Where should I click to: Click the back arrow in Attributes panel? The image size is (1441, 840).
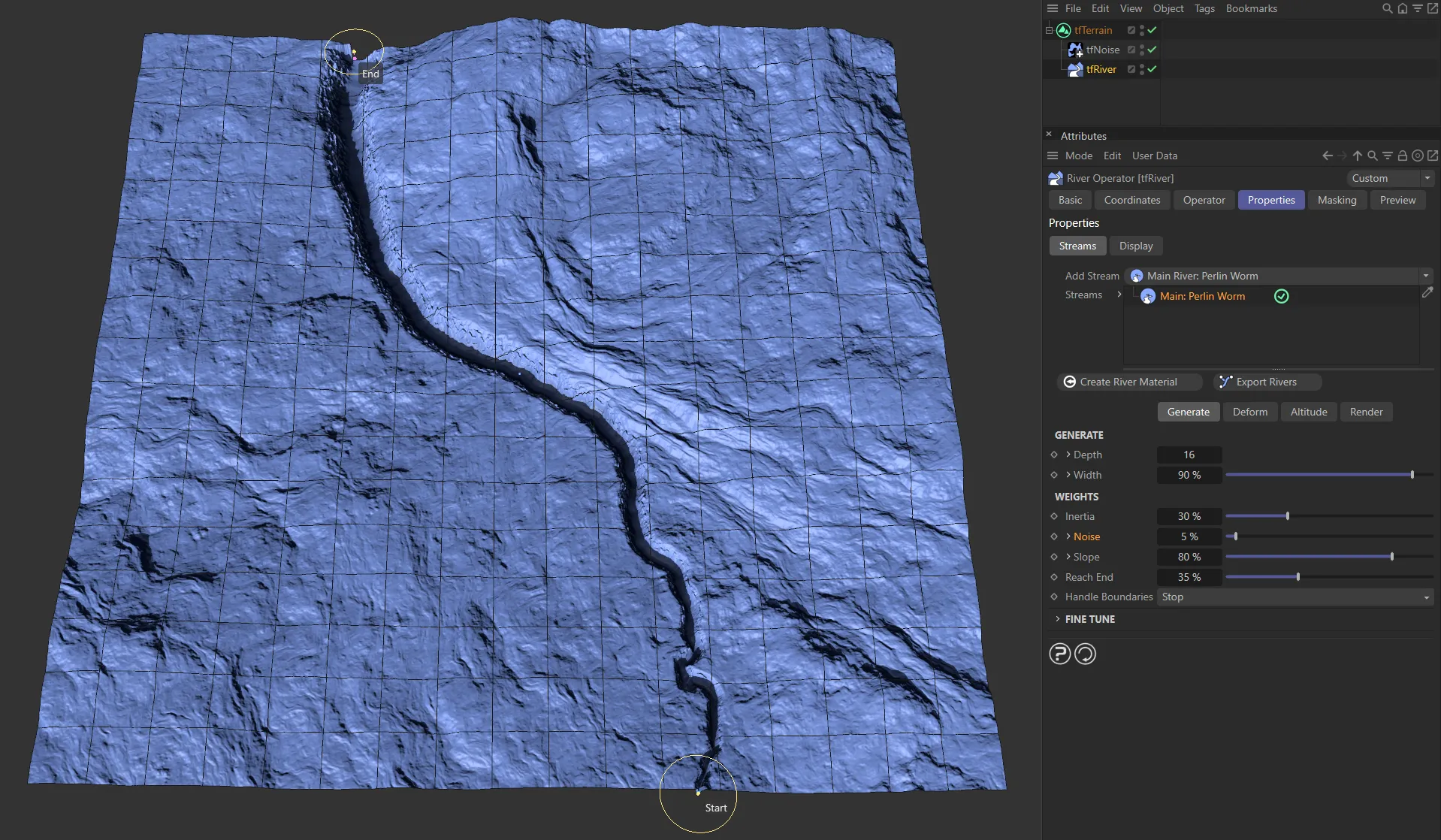pyautogui.click(x=1328, y=156)
